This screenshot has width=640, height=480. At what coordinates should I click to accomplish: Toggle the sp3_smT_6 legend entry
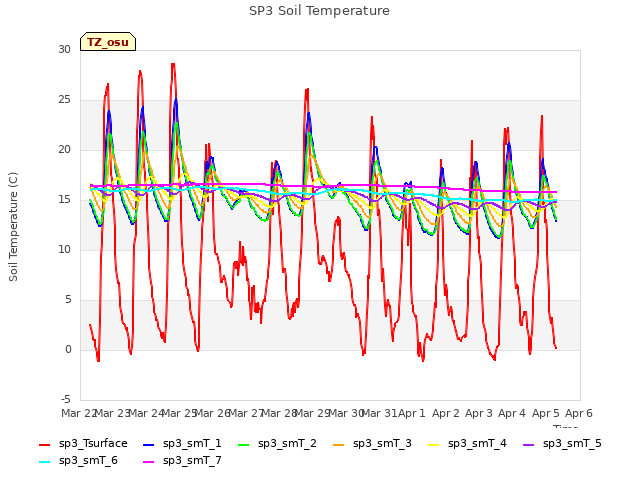78,460
